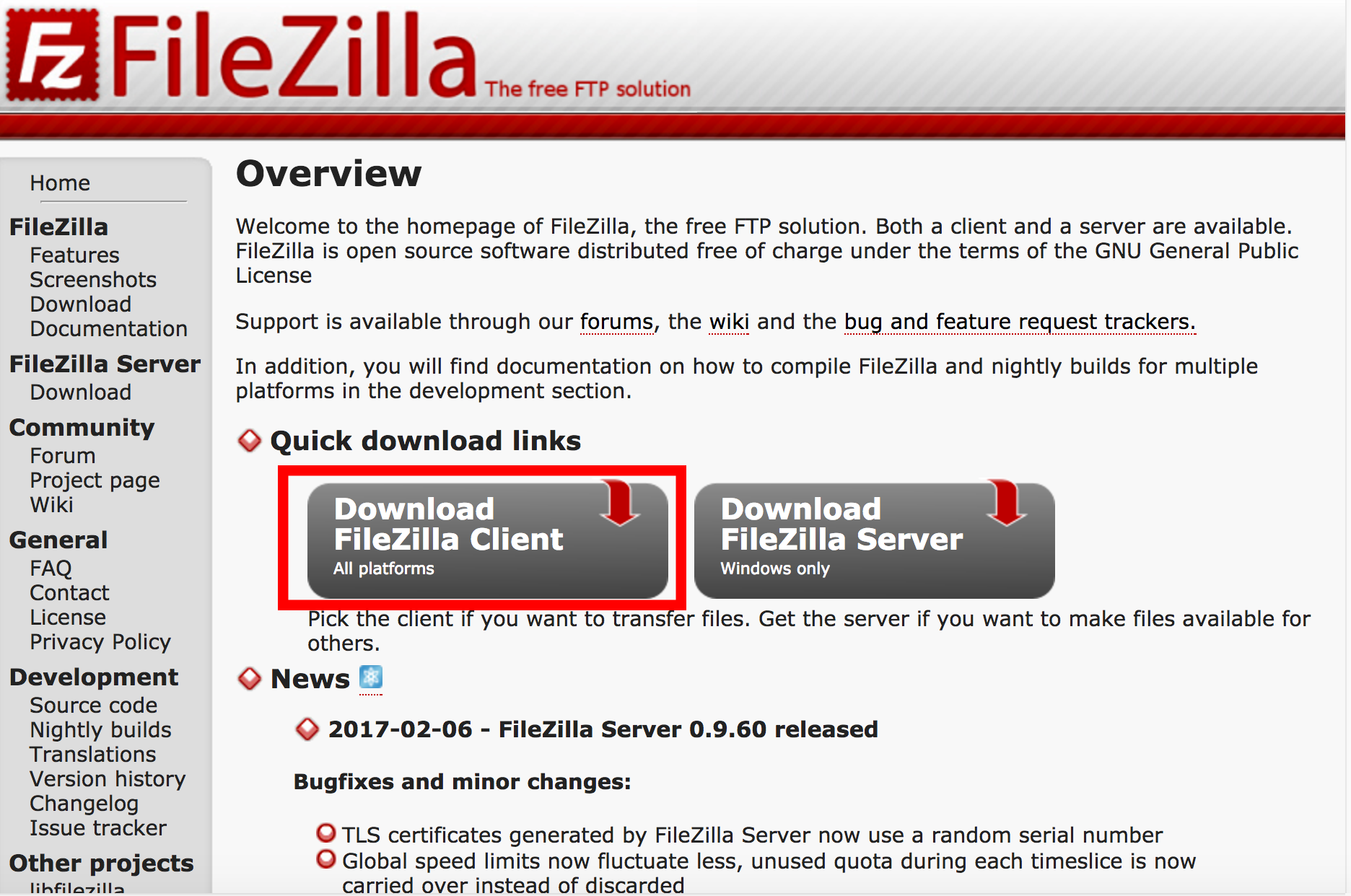Open the wiki link in support text

point(730,322)
